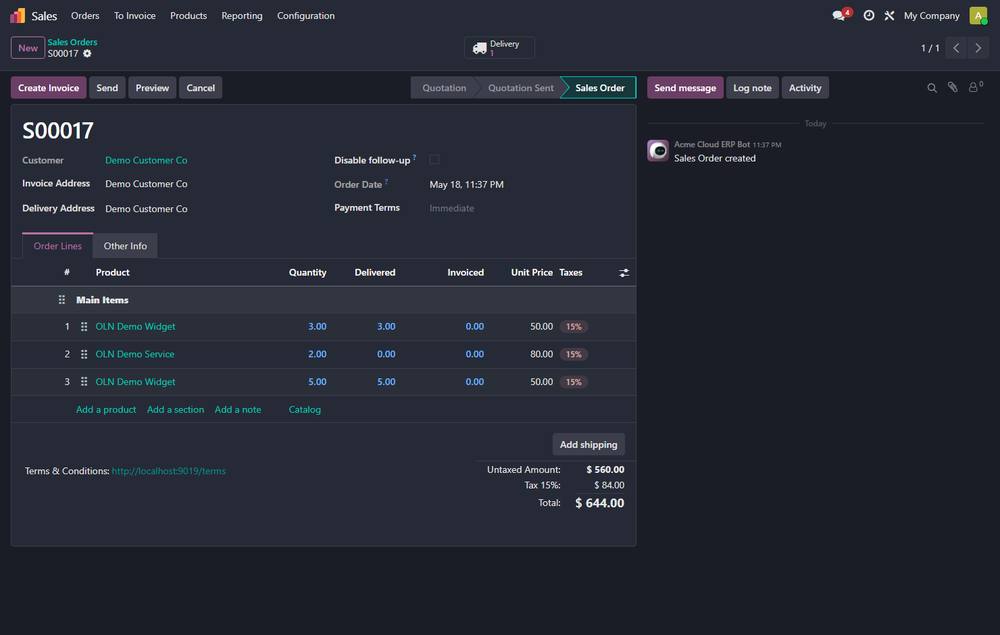
Task: Click the Total $ 644.00 amount
Action: tap(599, 503)
